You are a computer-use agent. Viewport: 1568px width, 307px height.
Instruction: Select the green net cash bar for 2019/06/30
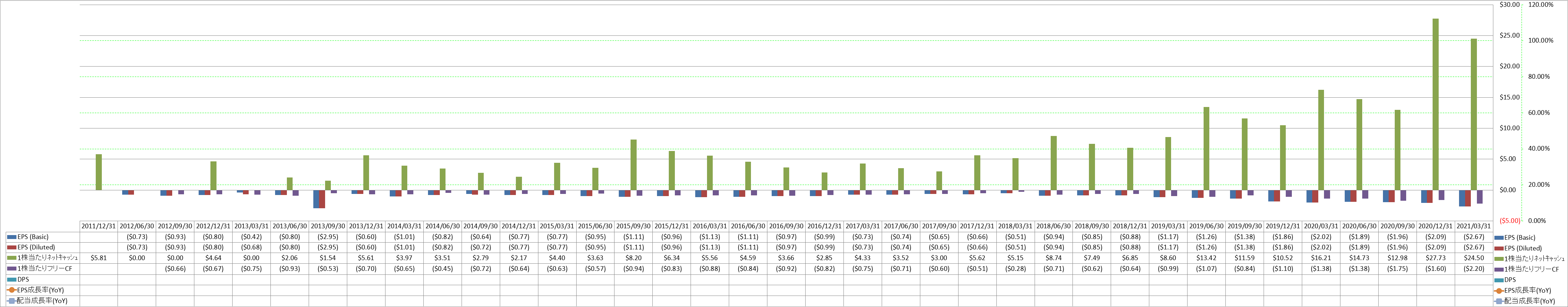[1206, 148]
